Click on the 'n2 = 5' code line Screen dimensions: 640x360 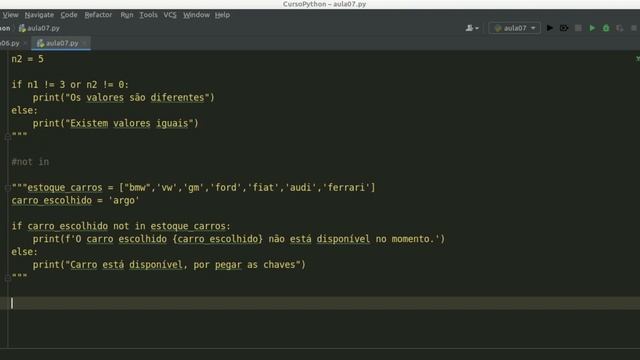(27, 59)
